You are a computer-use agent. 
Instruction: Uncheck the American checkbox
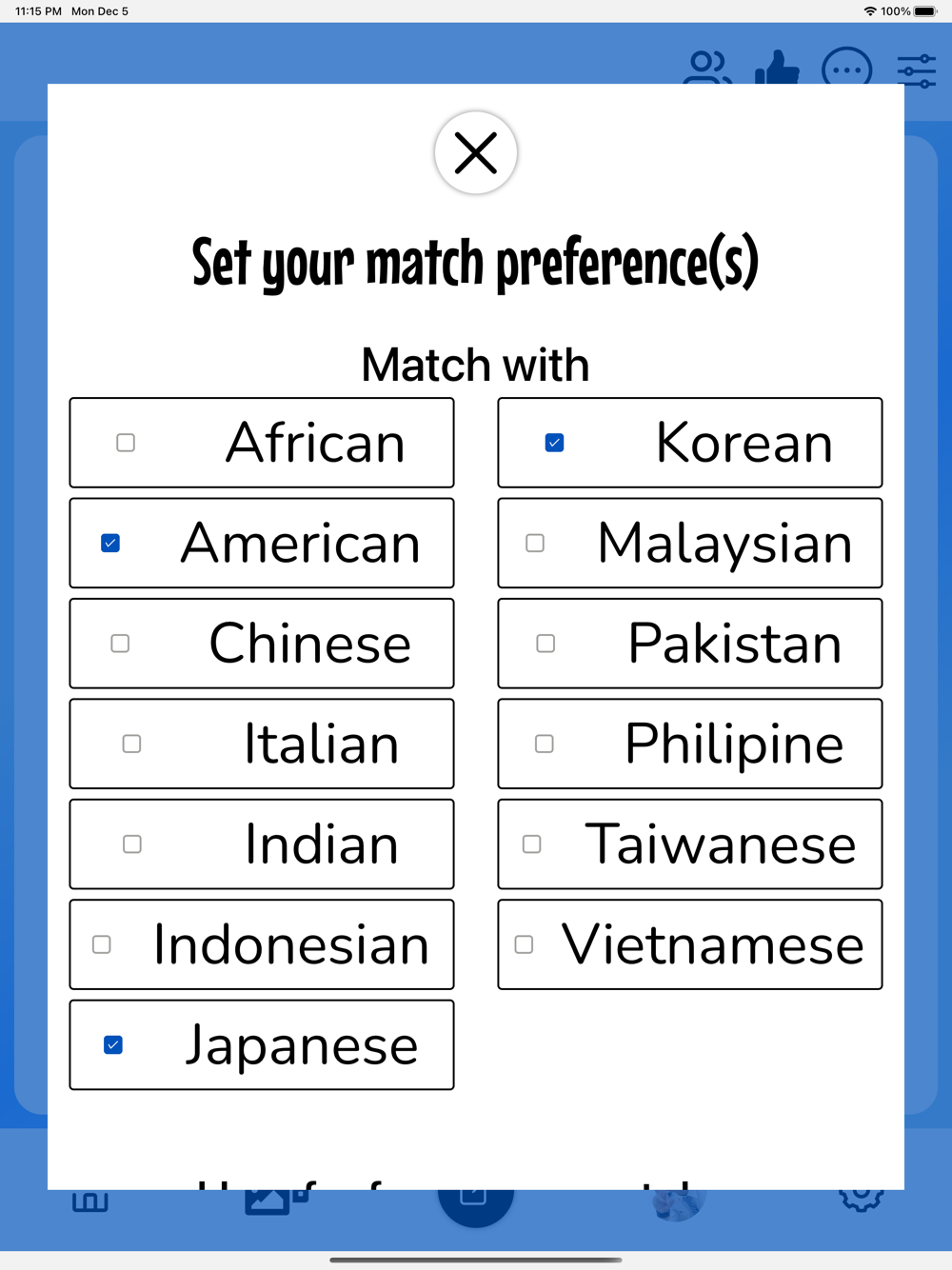click(x=110, y=544)
